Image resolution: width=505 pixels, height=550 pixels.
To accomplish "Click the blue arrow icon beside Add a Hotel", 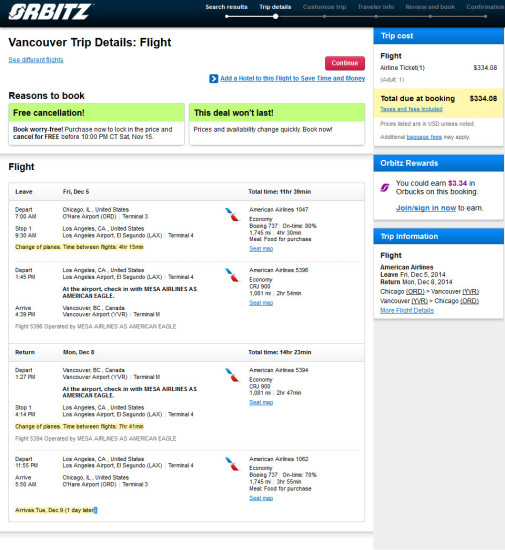I will coord(214,79).
